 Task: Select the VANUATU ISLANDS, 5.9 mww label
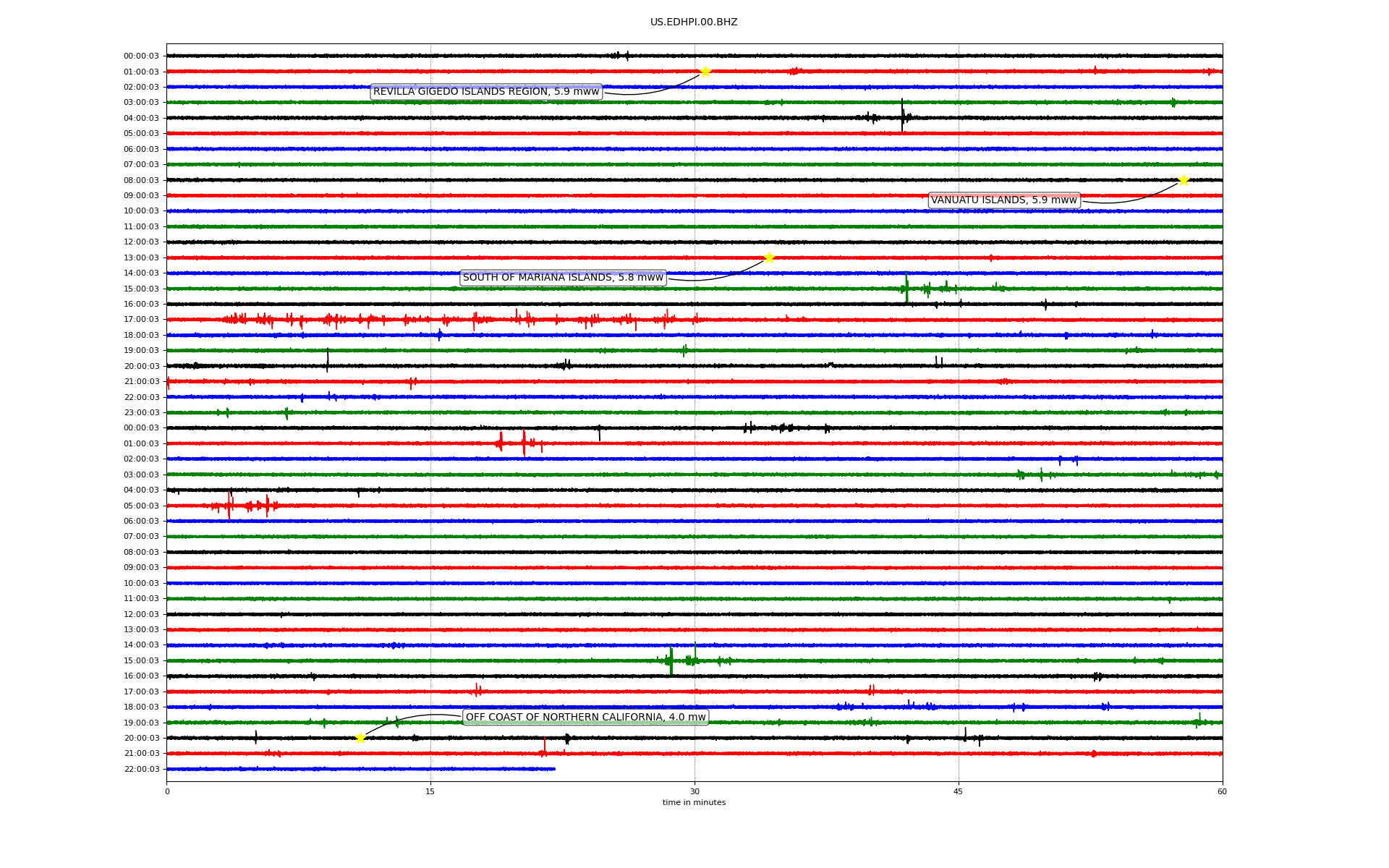1004,200
